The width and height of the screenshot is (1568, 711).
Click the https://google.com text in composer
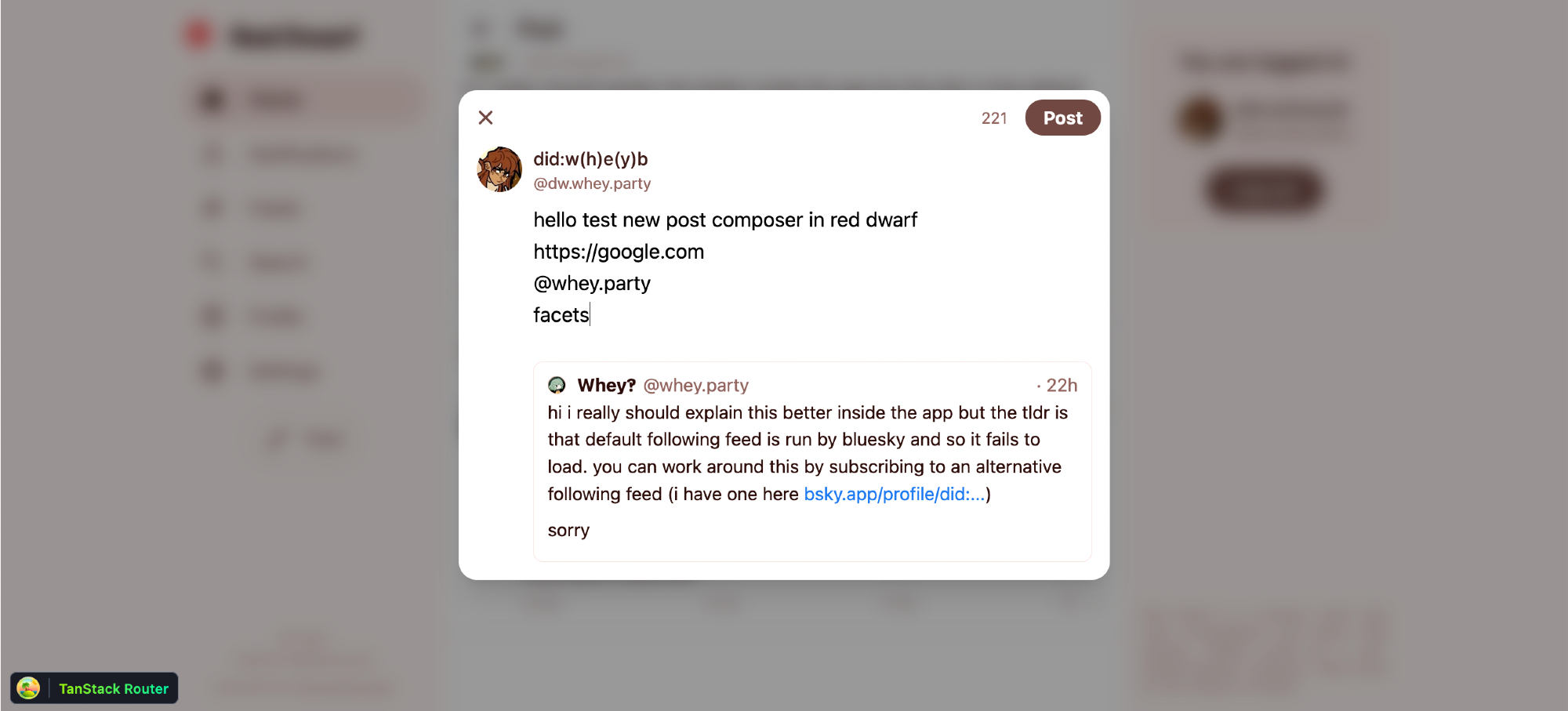pyautogui.click(x=619, y=252)
